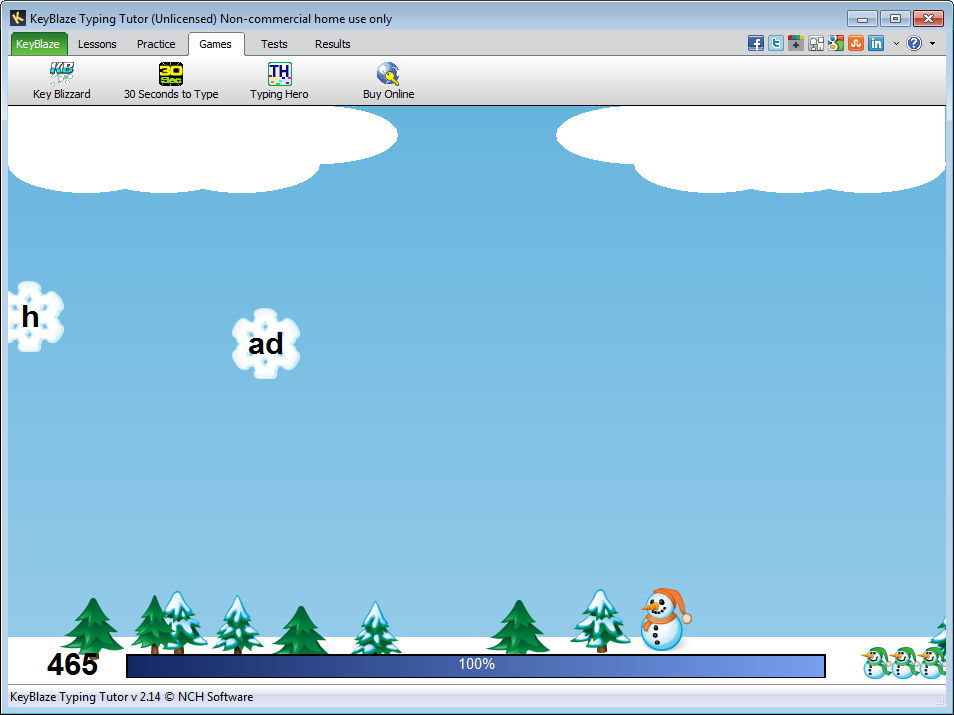Expand the social sharing overflow chevron
This screenshot has height=715, width=954.
coord(896,43)
